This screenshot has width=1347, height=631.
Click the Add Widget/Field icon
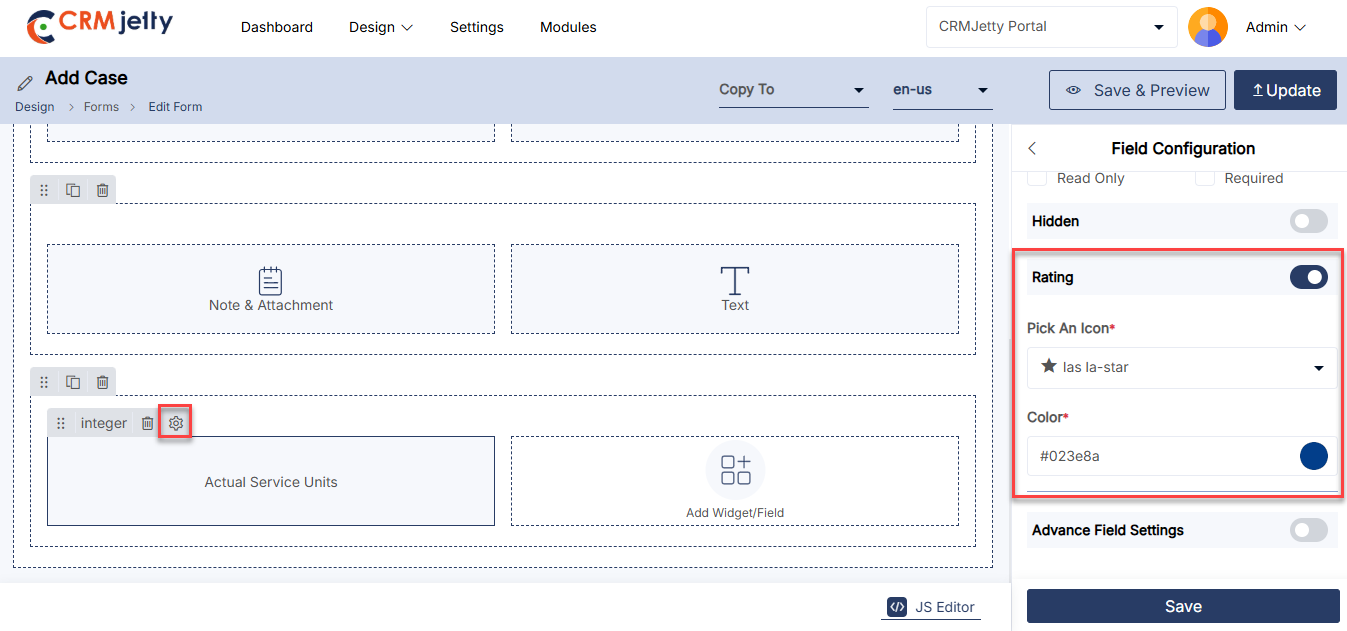point(735,470)
